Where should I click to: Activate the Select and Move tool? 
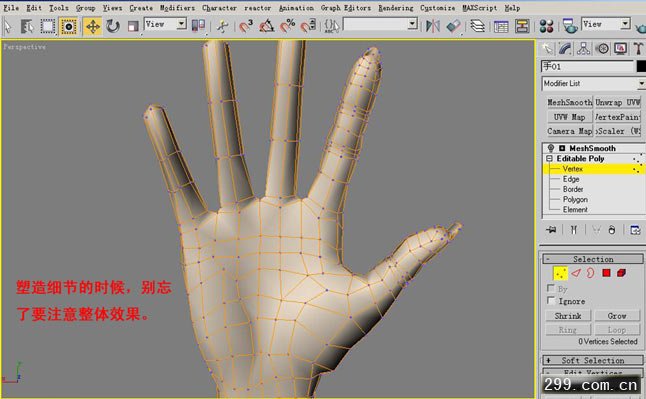click(92, 26)
